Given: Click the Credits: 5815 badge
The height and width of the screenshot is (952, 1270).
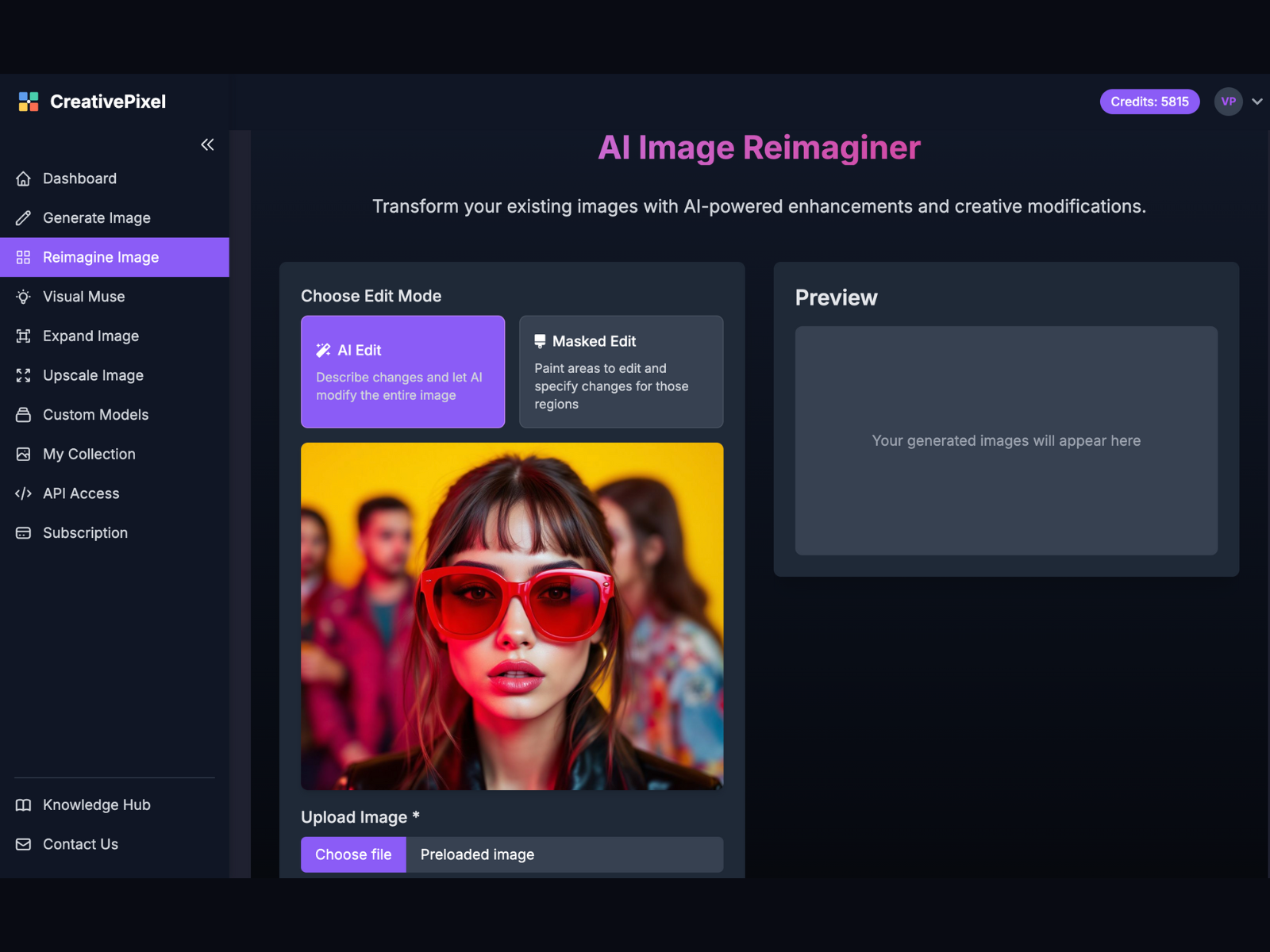Looking at the screenshot, I should pos(1149,102).
